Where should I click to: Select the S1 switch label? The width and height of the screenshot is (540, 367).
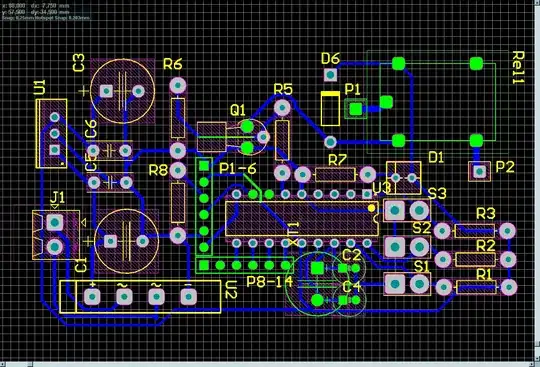pos(422,266)
